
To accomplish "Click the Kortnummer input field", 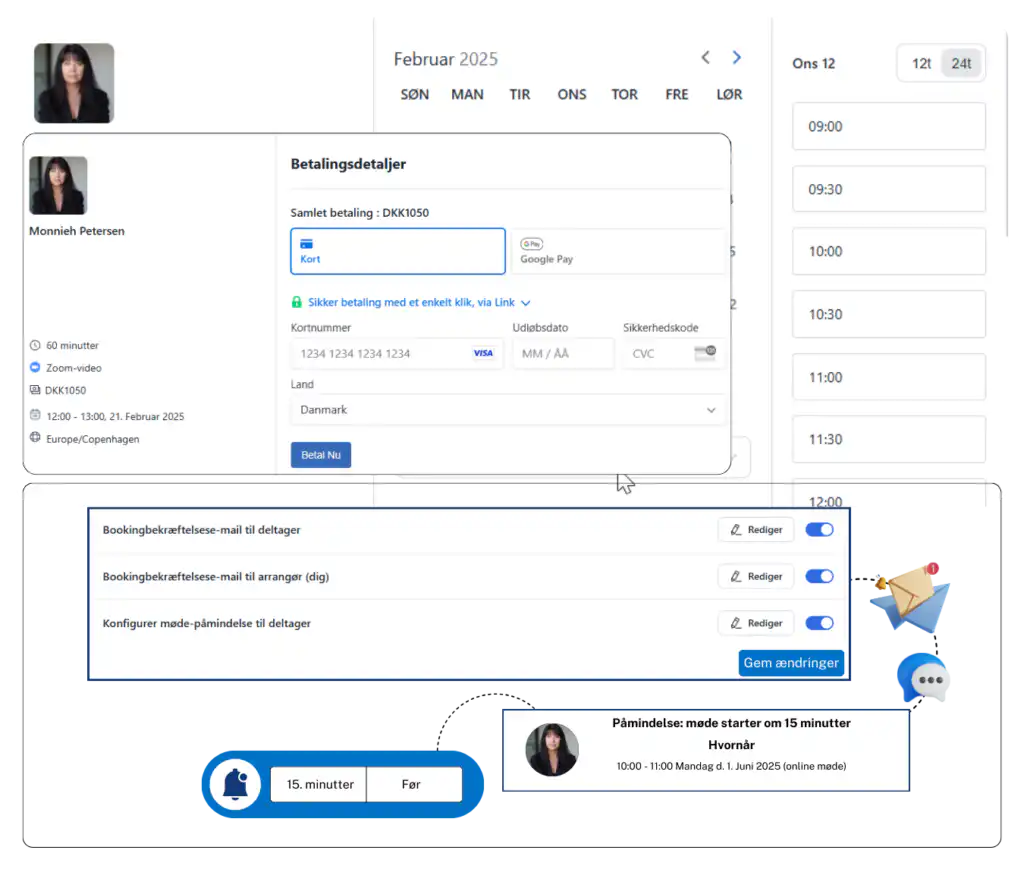I will (x=380, y=353).
